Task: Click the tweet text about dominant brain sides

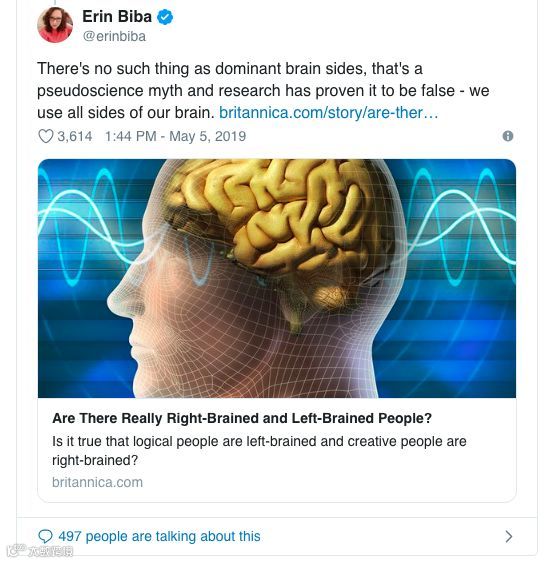Action: click(x=263, y=90)
